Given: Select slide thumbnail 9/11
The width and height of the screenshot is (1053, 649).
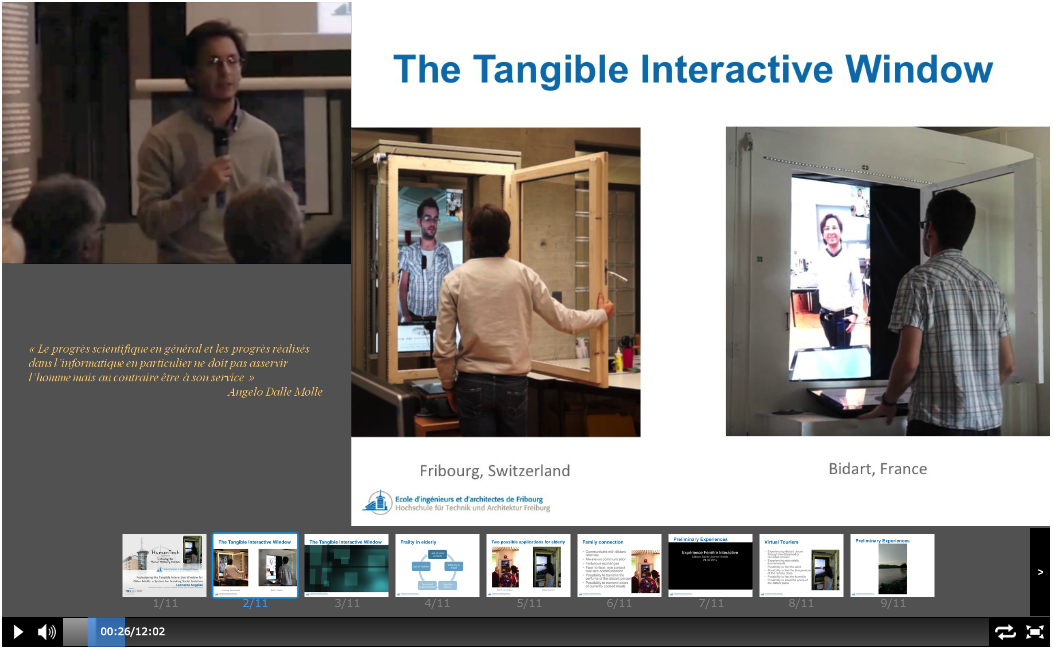Looking at the screenshot, I should [x=892, y=565].
